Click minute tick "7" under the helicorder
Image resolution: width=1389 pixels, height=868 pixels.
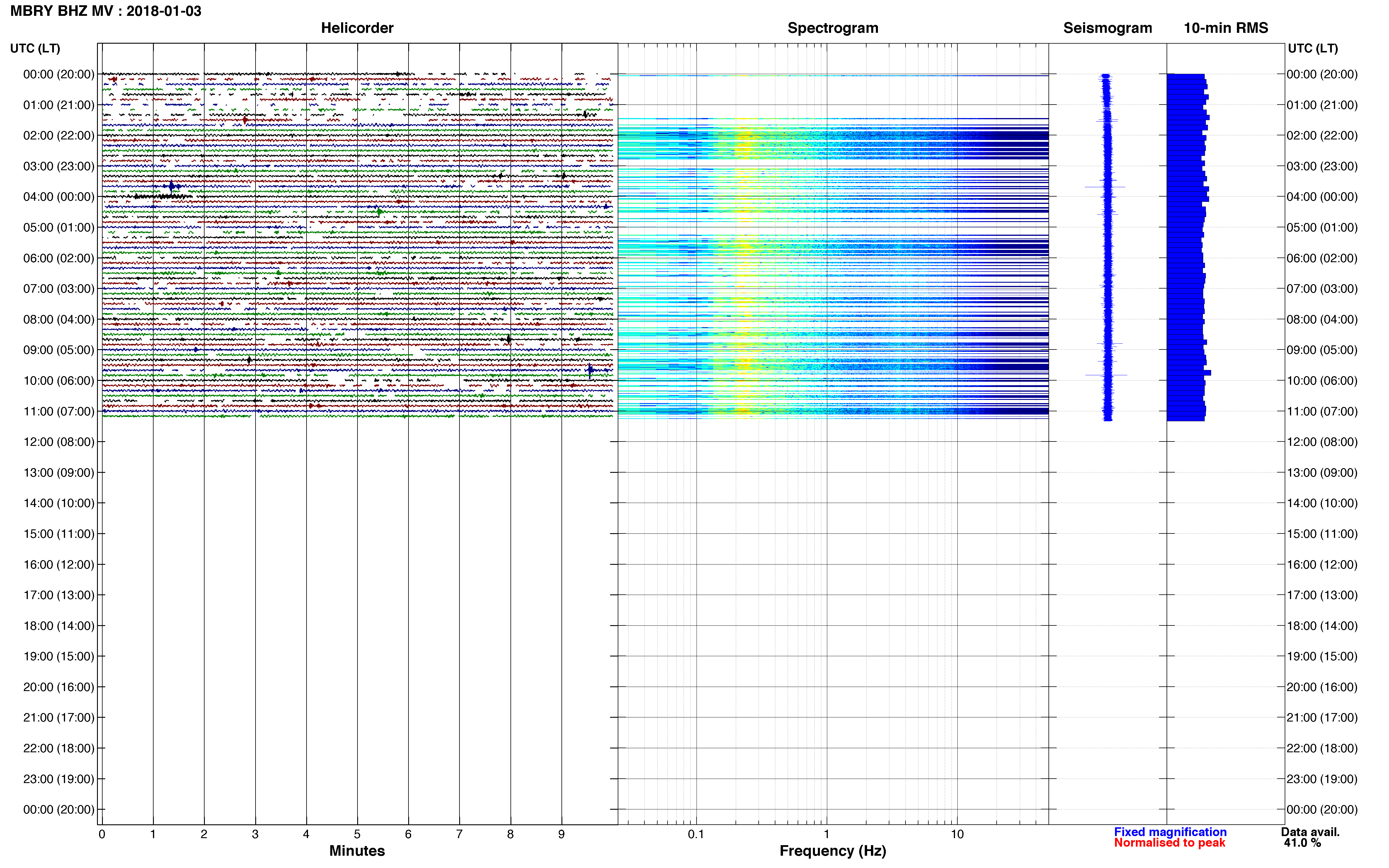pyautogui.click(x=459, y=834)
